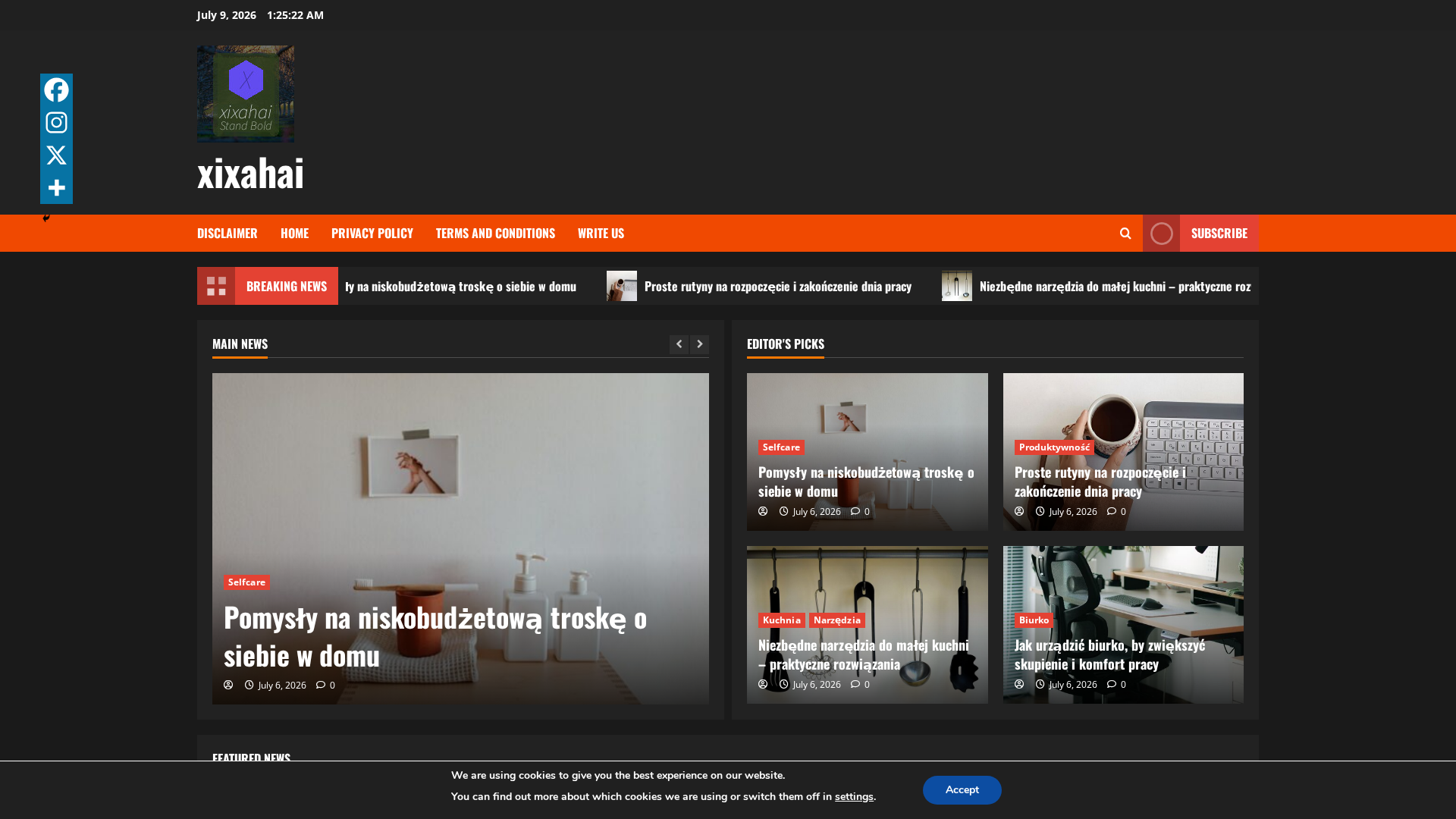The image size is (1456, 819).
Task: Click the Editor's Picks section heading
Action: tap(786, 344)
